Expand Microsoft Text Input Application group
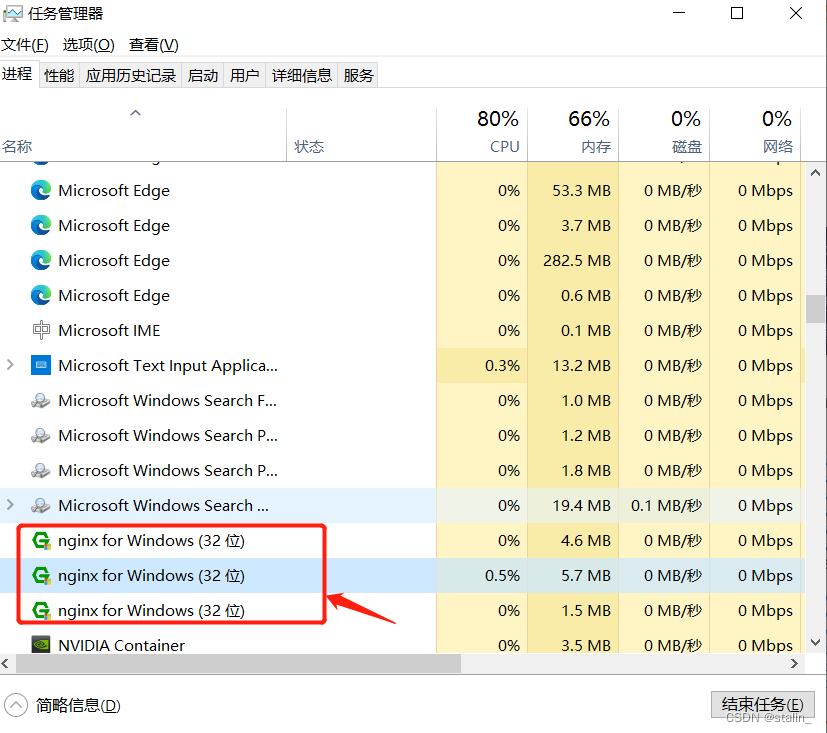827x733 pixels. [10, 365]
